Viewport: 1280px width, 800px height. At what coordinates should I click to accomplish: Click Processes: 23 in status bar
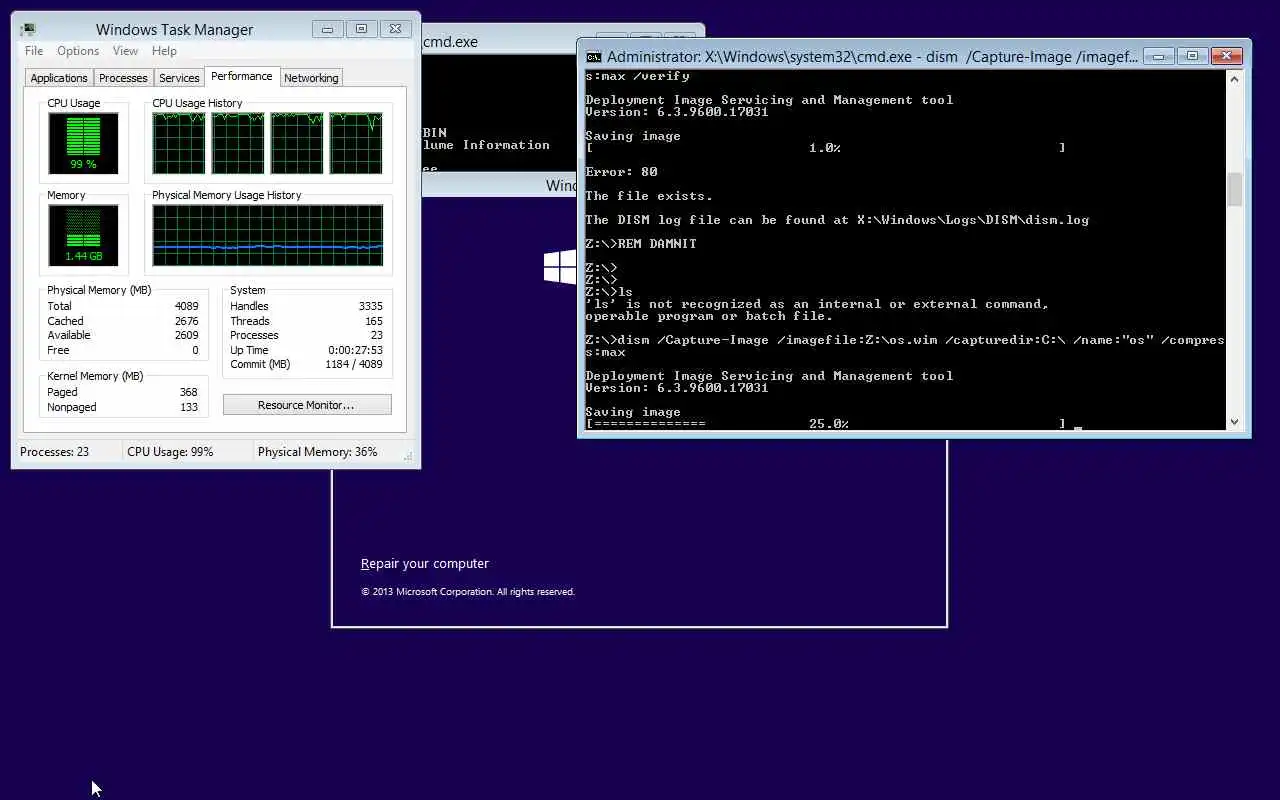pos(54,452)
